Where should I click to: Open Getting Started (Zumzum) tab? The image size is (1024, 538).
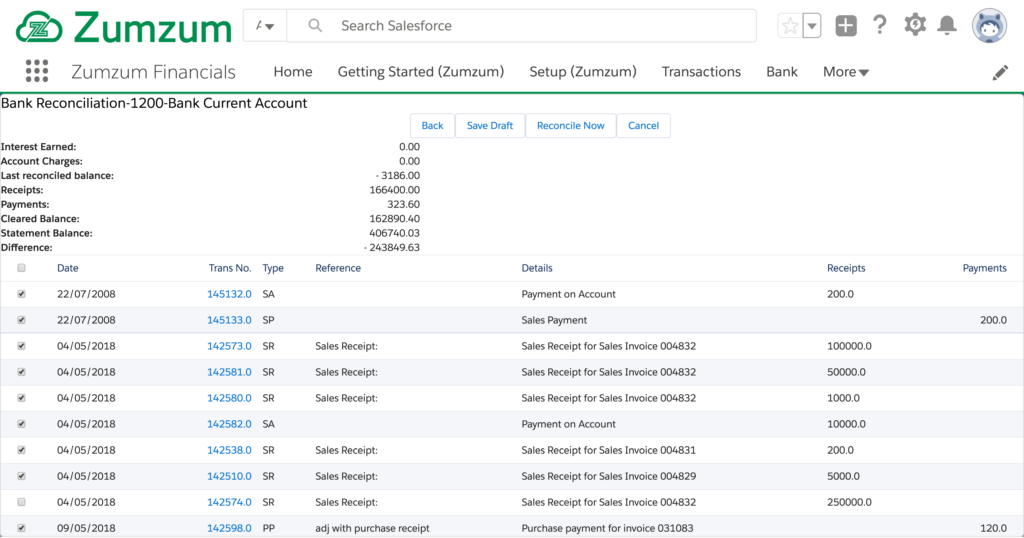pos(421,72)
